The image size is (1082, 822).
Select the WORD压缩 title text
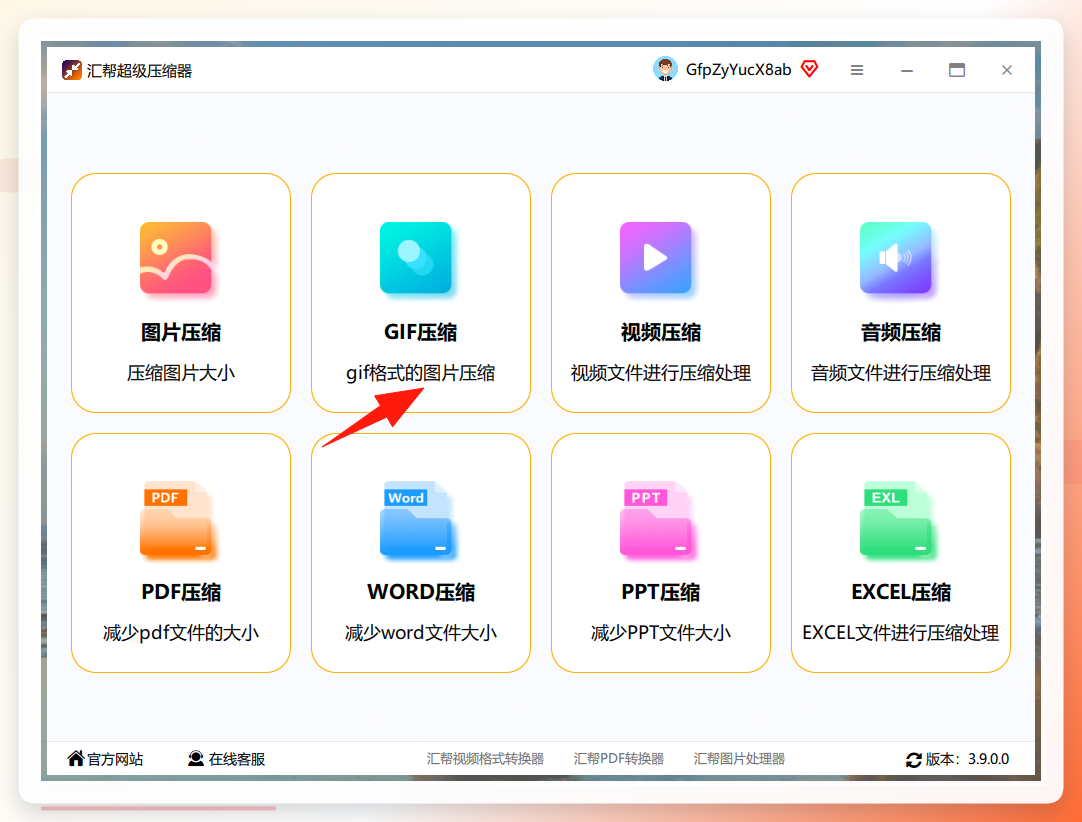421,592
